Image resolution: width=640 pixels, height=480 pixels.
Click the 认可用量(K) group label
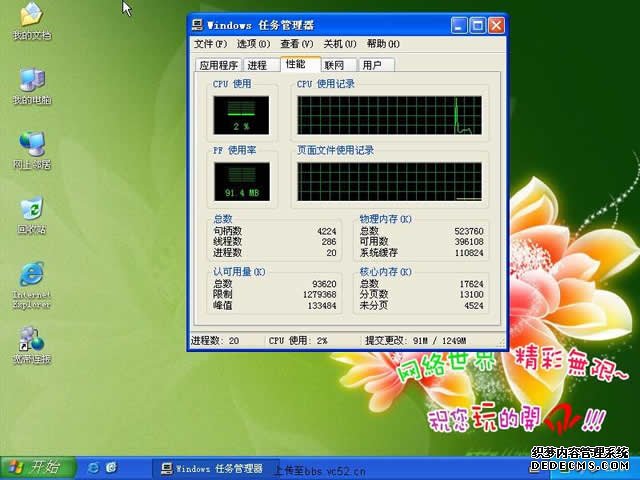239,272
